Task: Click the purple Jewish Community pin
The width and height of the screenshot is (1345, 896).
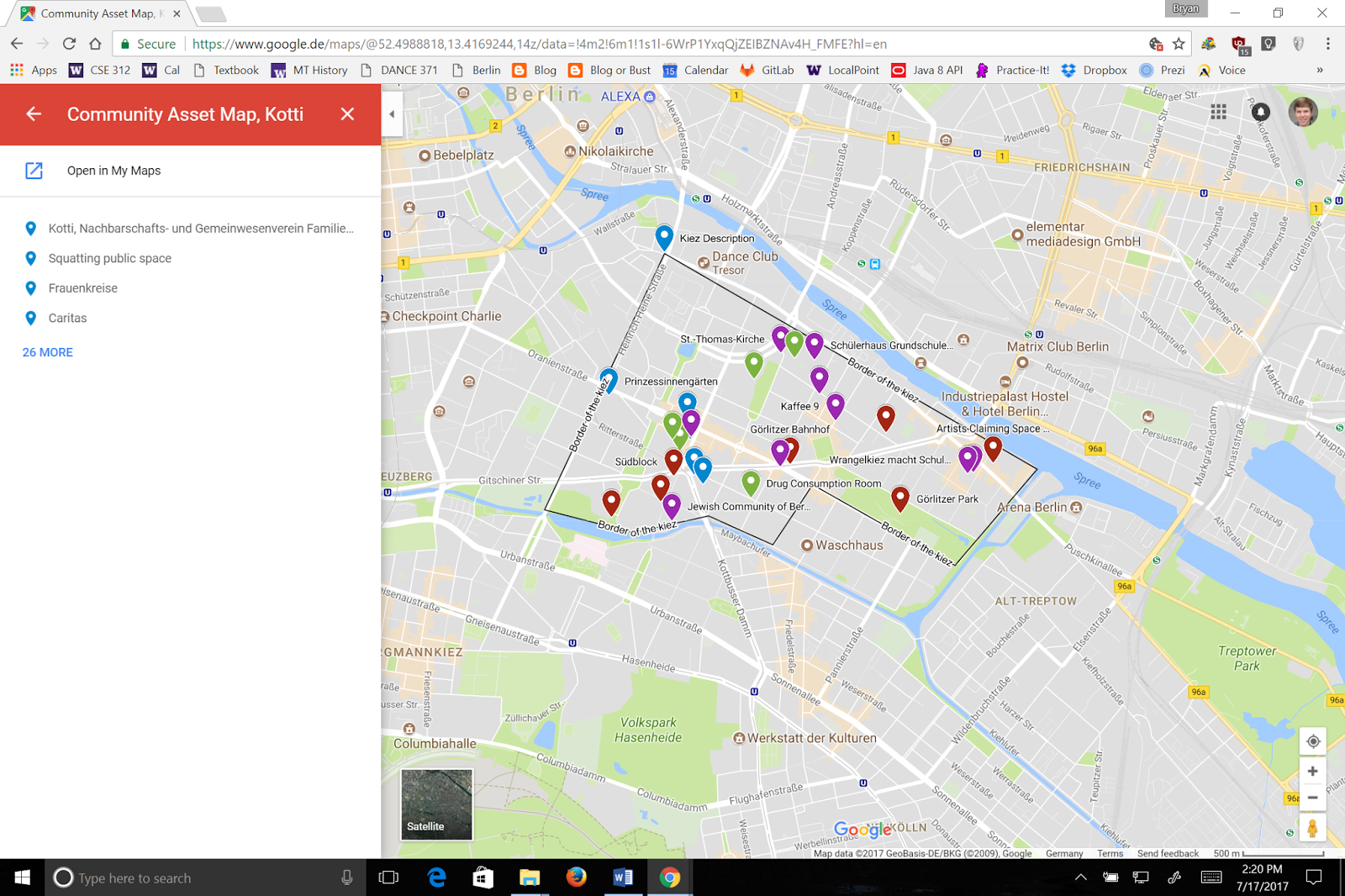Action: click(672, 504)
